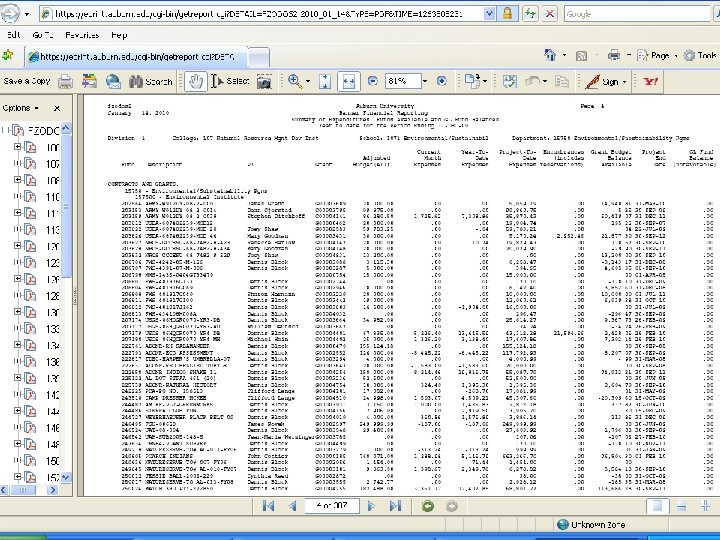
Task: Click the green previous view button
Action: coord(428,506)
